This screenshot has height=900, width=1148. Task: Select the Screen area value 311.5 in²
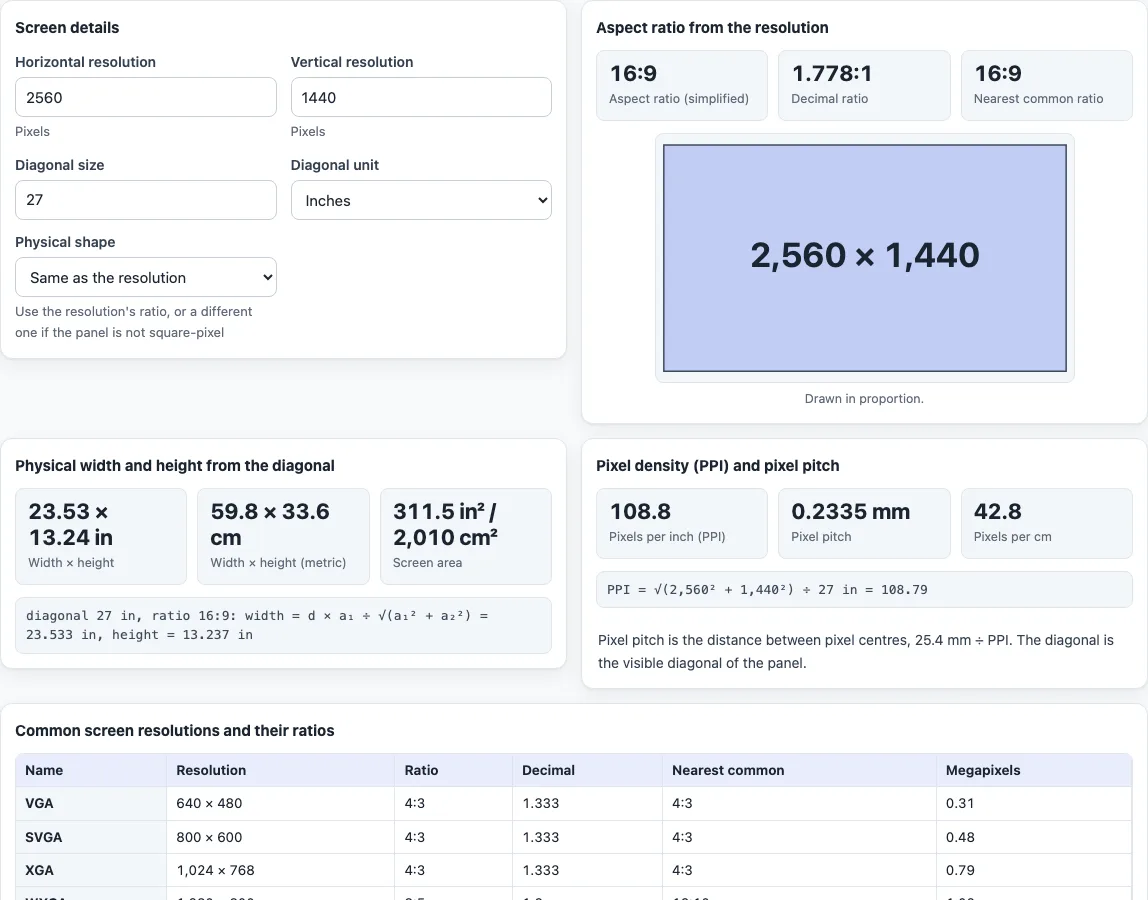click(445, 524)
